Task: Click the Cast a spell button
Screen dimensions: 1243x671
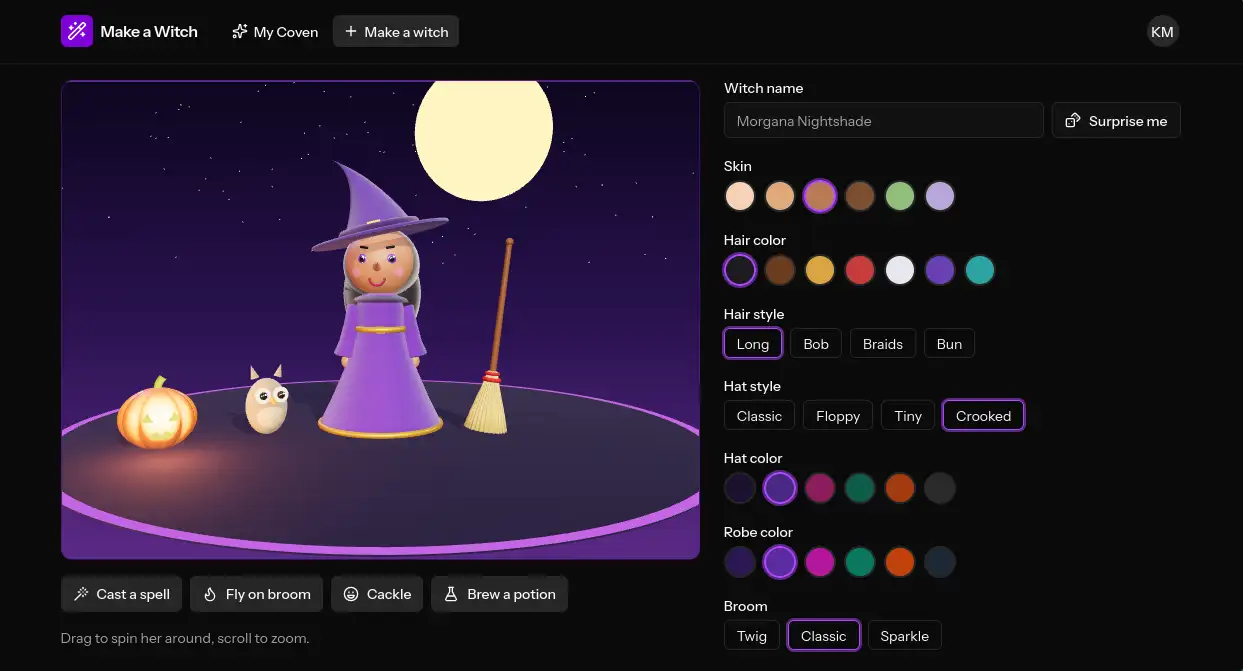Action: coord(122,594)
